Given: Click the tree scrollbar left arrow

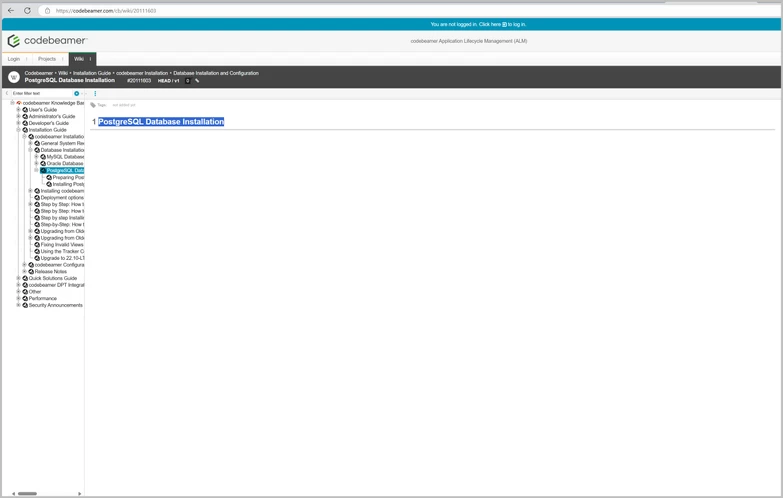Looking at the screenshot, I should 13,494.
